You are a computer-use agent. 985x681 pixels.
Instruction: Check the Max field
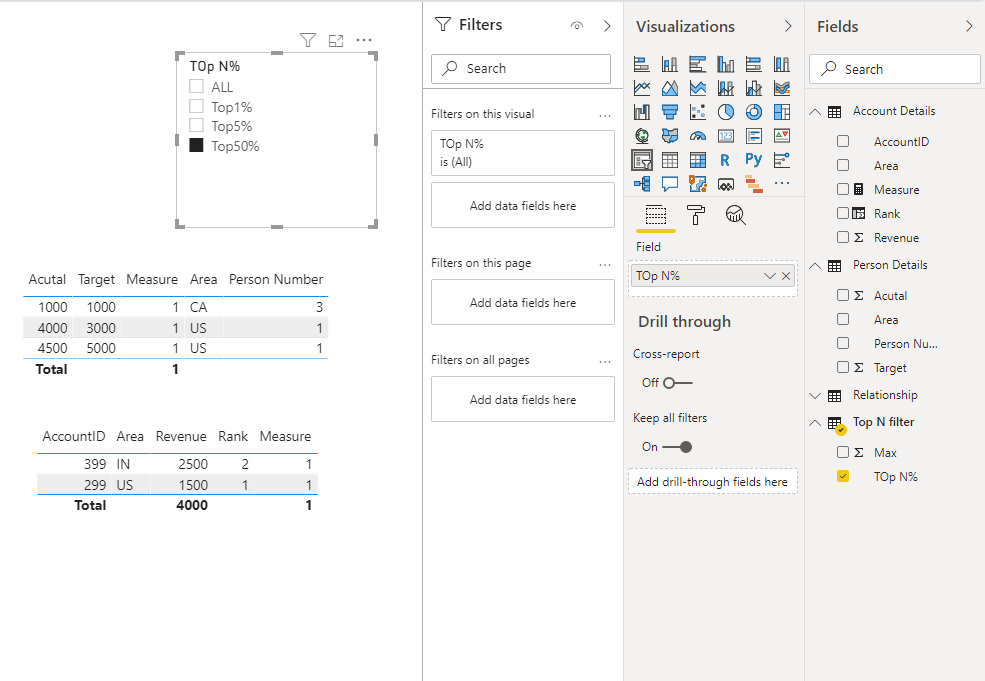843,452
